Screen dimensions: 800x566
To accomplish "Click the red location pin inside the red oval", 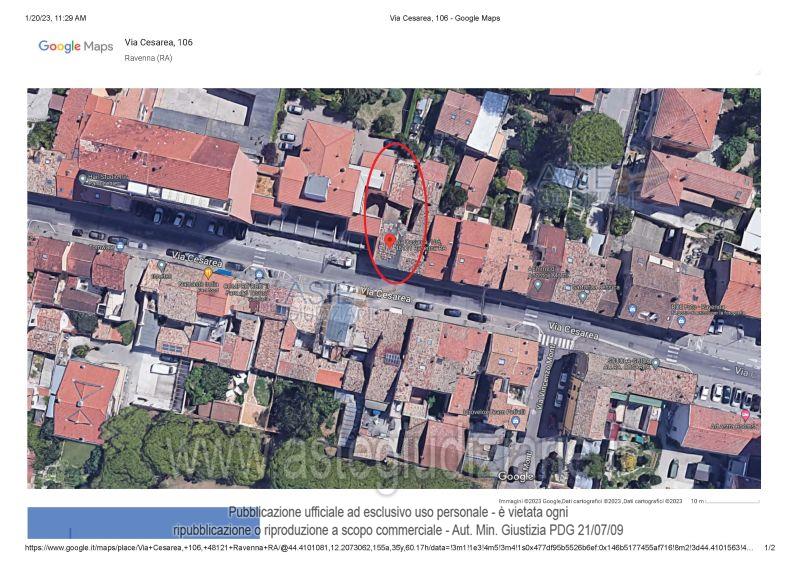I will click(390, 242).
